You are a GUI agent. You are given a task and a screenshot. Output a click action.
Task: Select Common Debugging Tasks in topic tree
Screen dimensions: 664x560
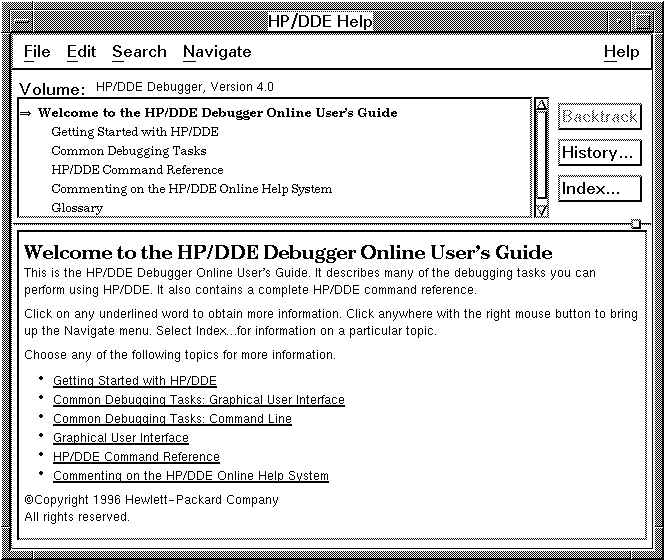[129, 151]
